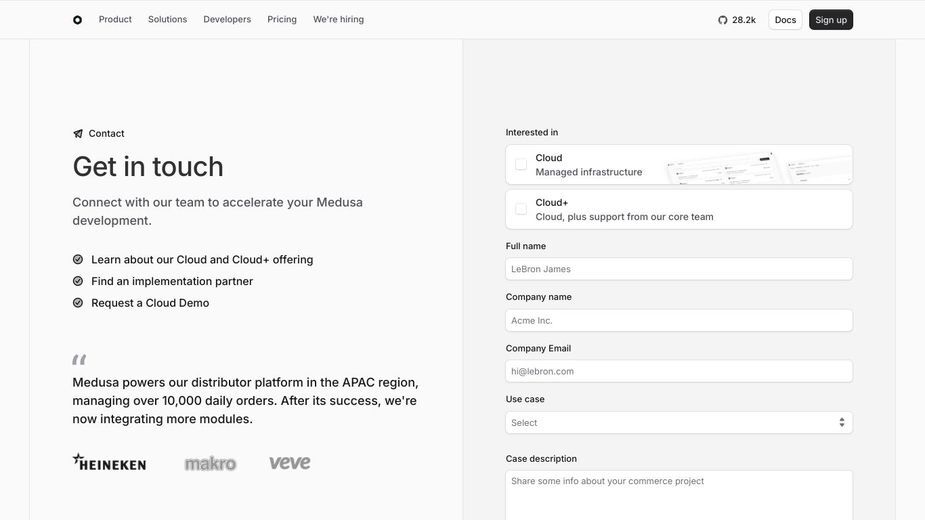This screenshot has height=520, width=925.
Task: Click the Full name input field
Action: 679,269
